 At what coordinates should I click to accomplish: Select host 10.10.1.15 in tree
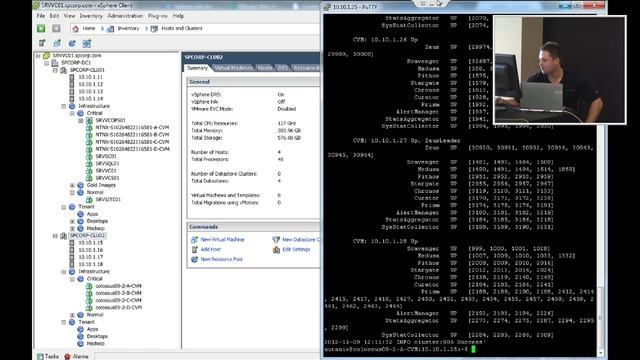90,243
